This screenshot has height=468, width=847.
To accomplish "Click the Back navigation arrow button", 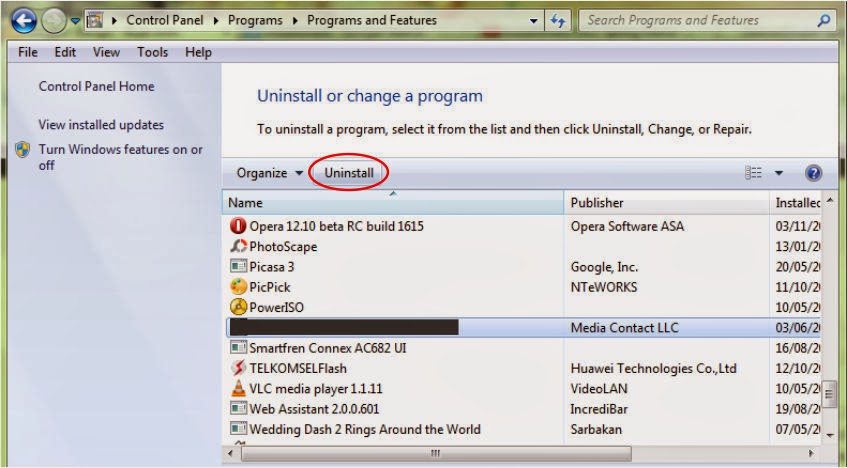I will [24, 22].
